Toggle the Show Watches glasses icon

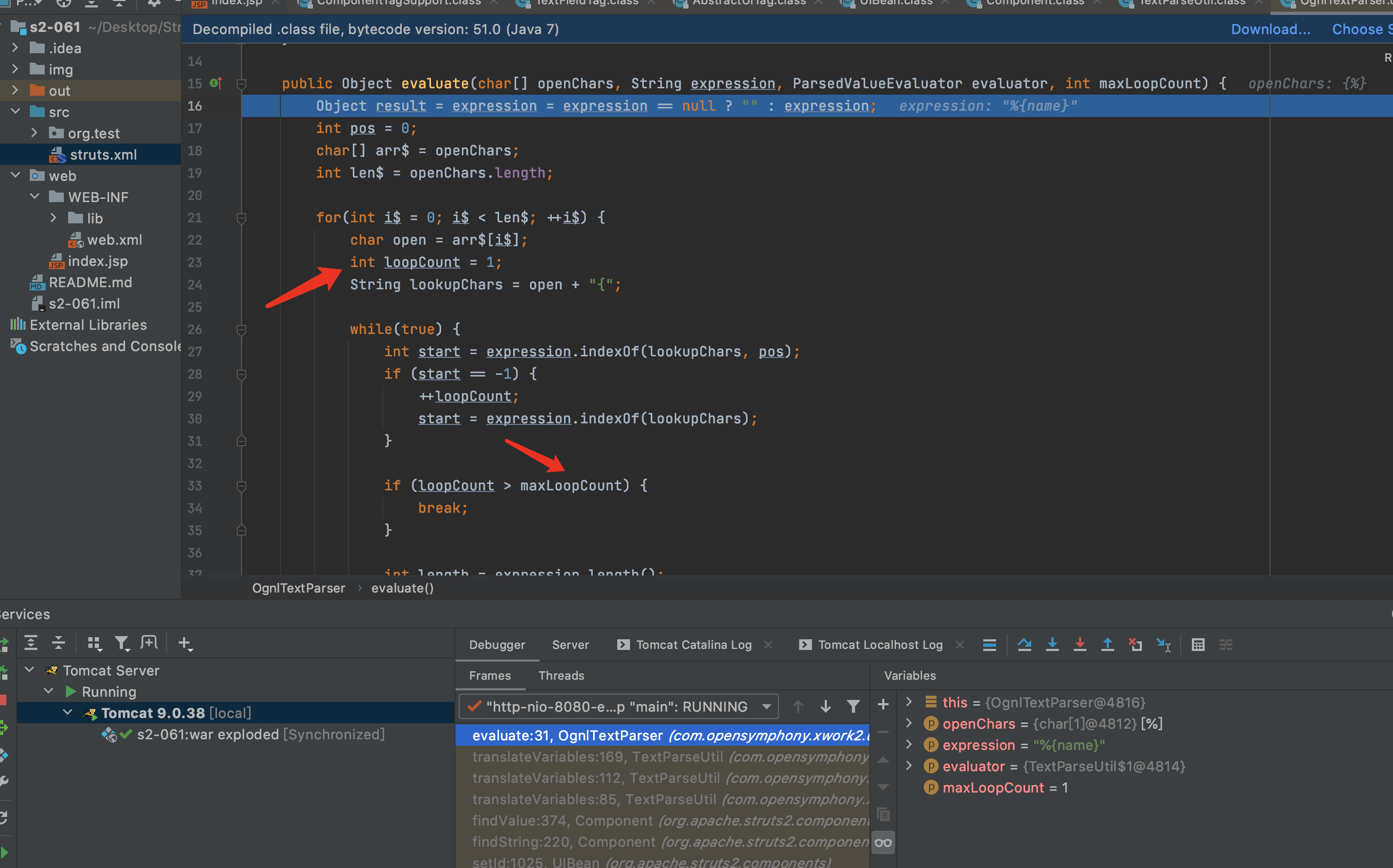pyautogui.click(x=883, y=843)
